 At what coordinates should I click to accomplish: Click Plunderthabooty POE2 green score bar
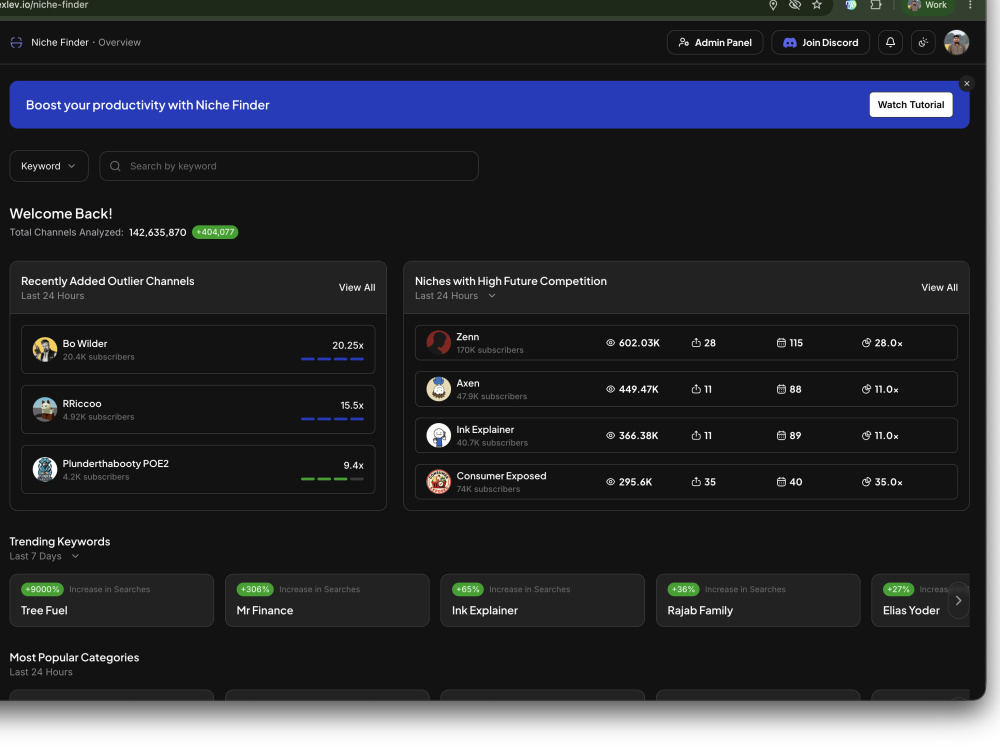coord(332,479)
